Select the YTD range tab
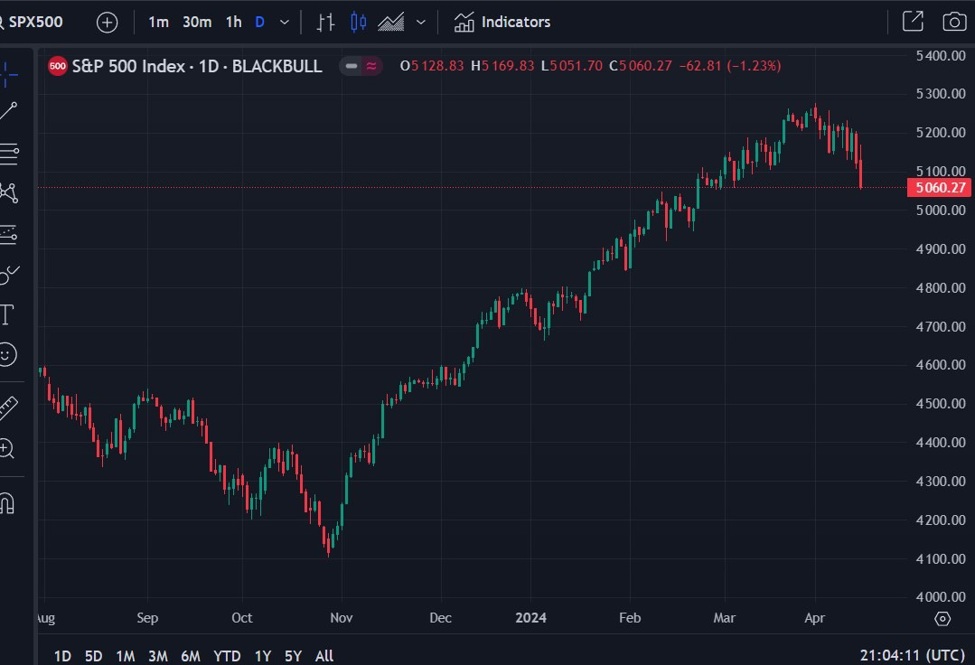The height and width of the screenshot is (665, 975). 227,656
